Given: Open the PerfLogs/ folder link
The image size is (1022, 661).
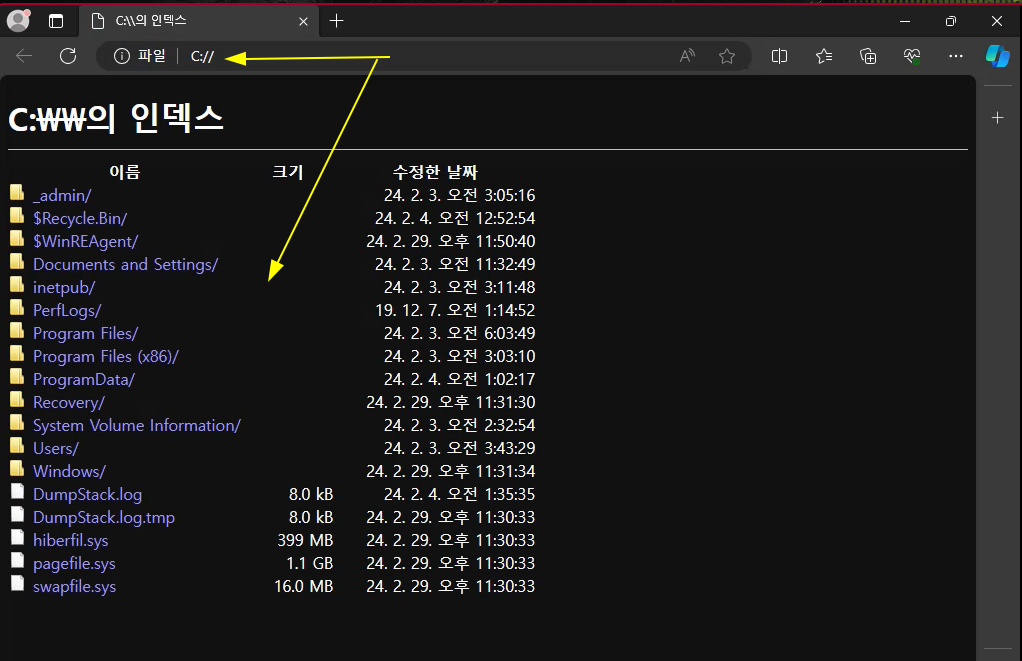Looking at the screenshot, I should point(67,311).
